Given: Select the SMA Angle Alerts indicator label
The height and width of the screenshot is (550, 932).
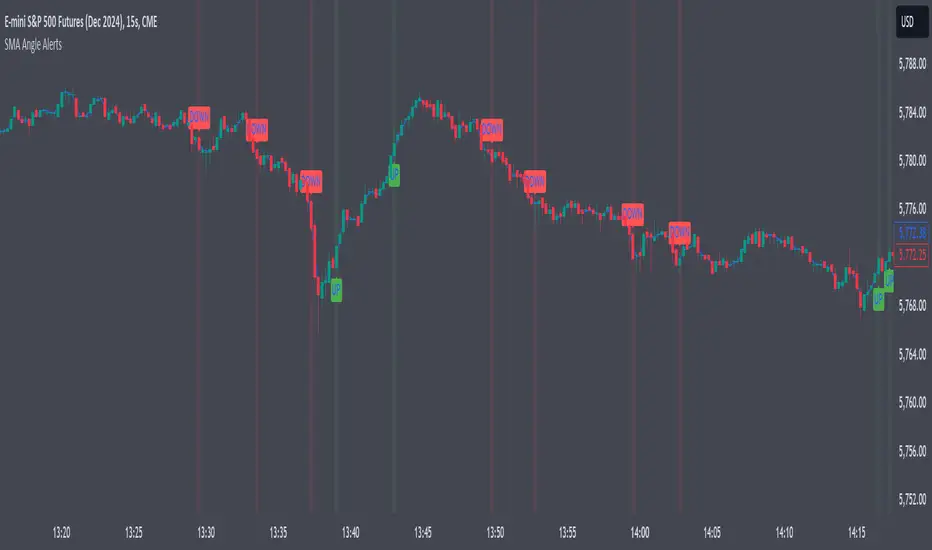Looking at the screenshot, I should pos(33,45).
